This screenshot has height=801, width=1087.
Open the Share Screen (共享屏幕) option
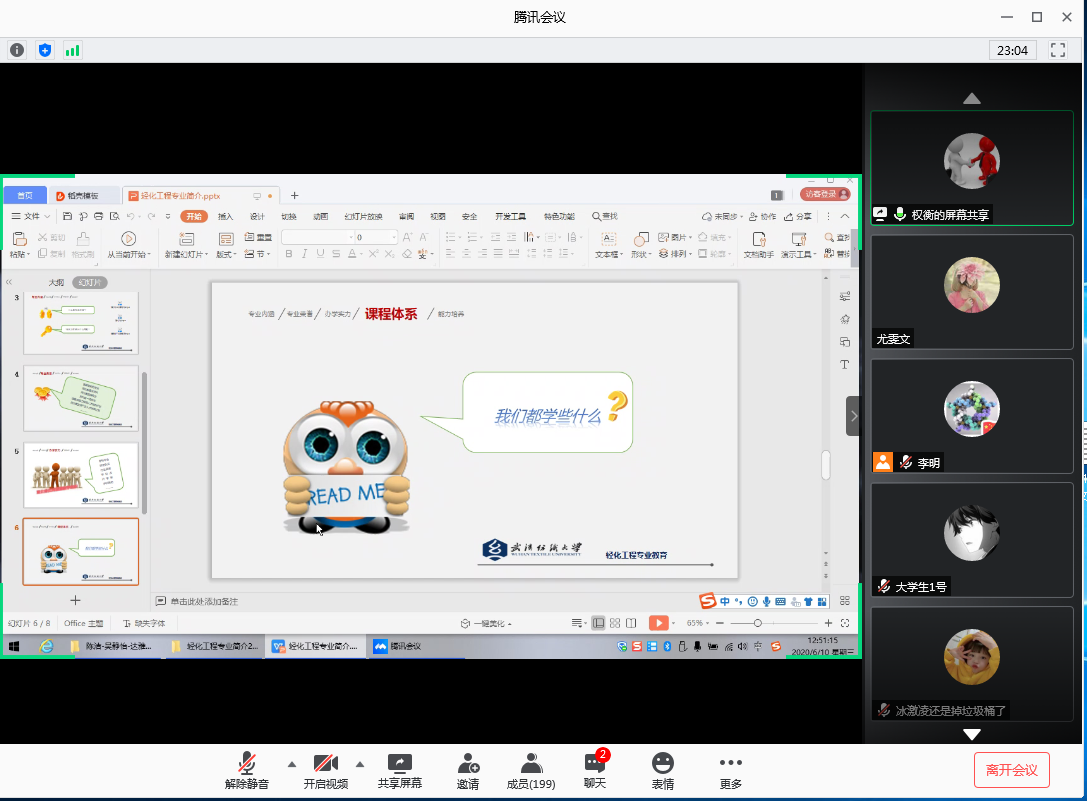(399, 771)
